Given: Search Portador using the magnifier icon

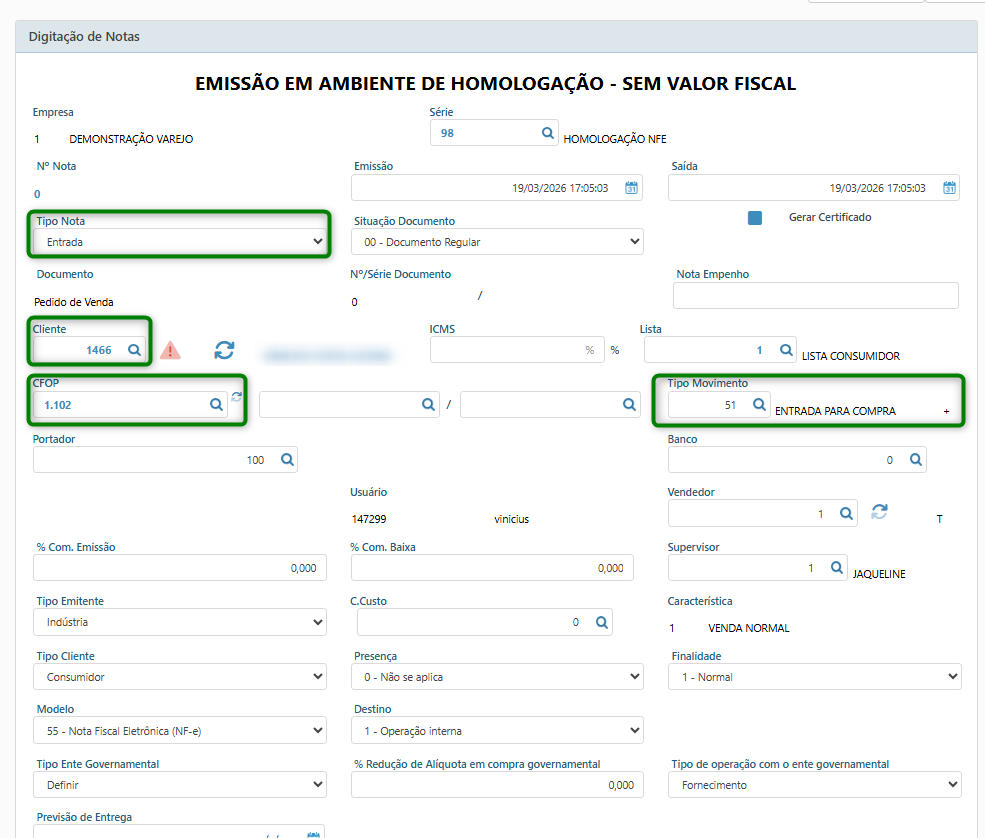Looking at the screenshot, I should pyautogui.click(x=287, y=459).
